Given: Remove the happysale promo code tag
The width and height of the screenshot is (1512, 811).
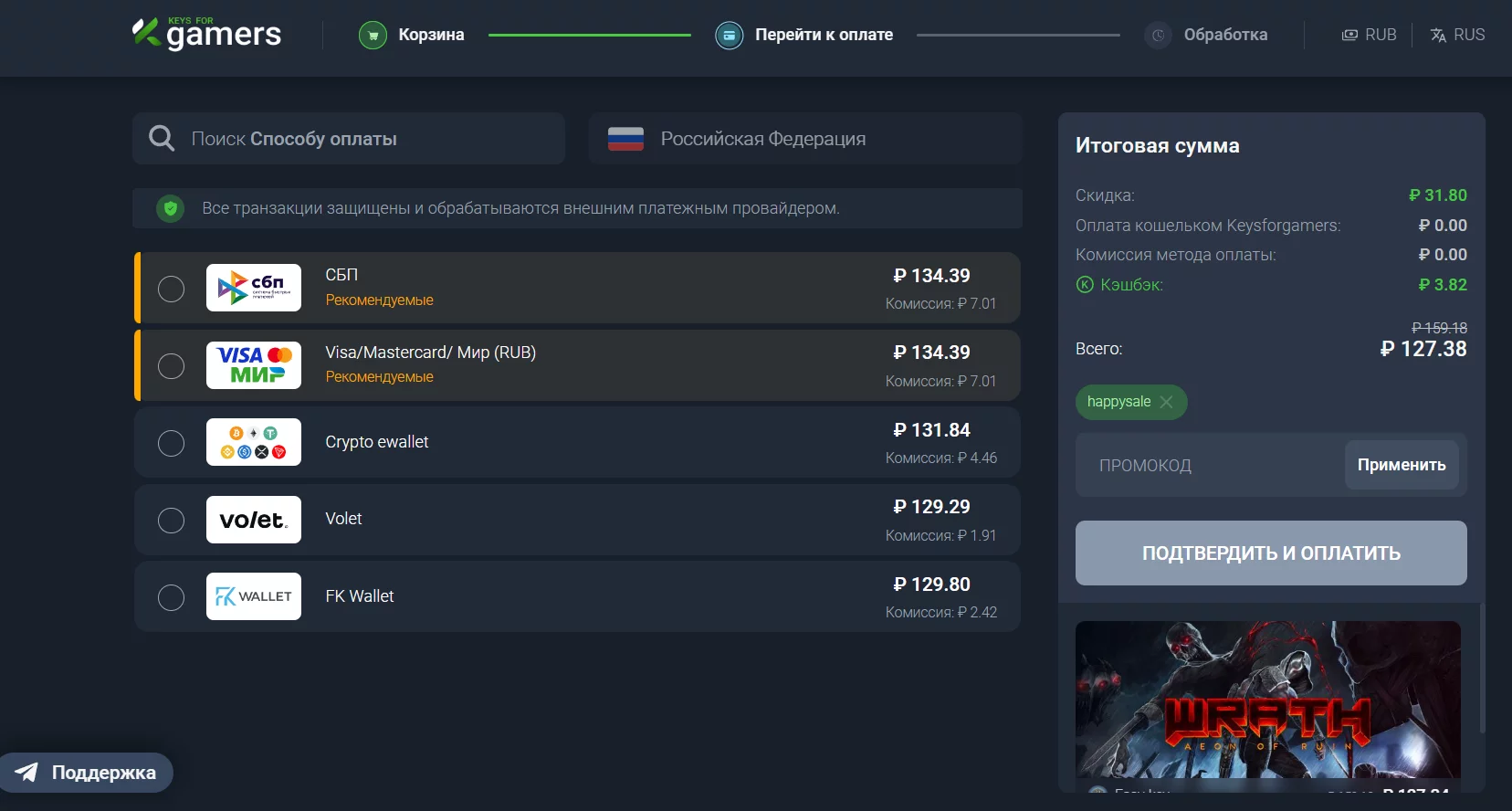Looking at the screenshot, I should point(1166,402).
